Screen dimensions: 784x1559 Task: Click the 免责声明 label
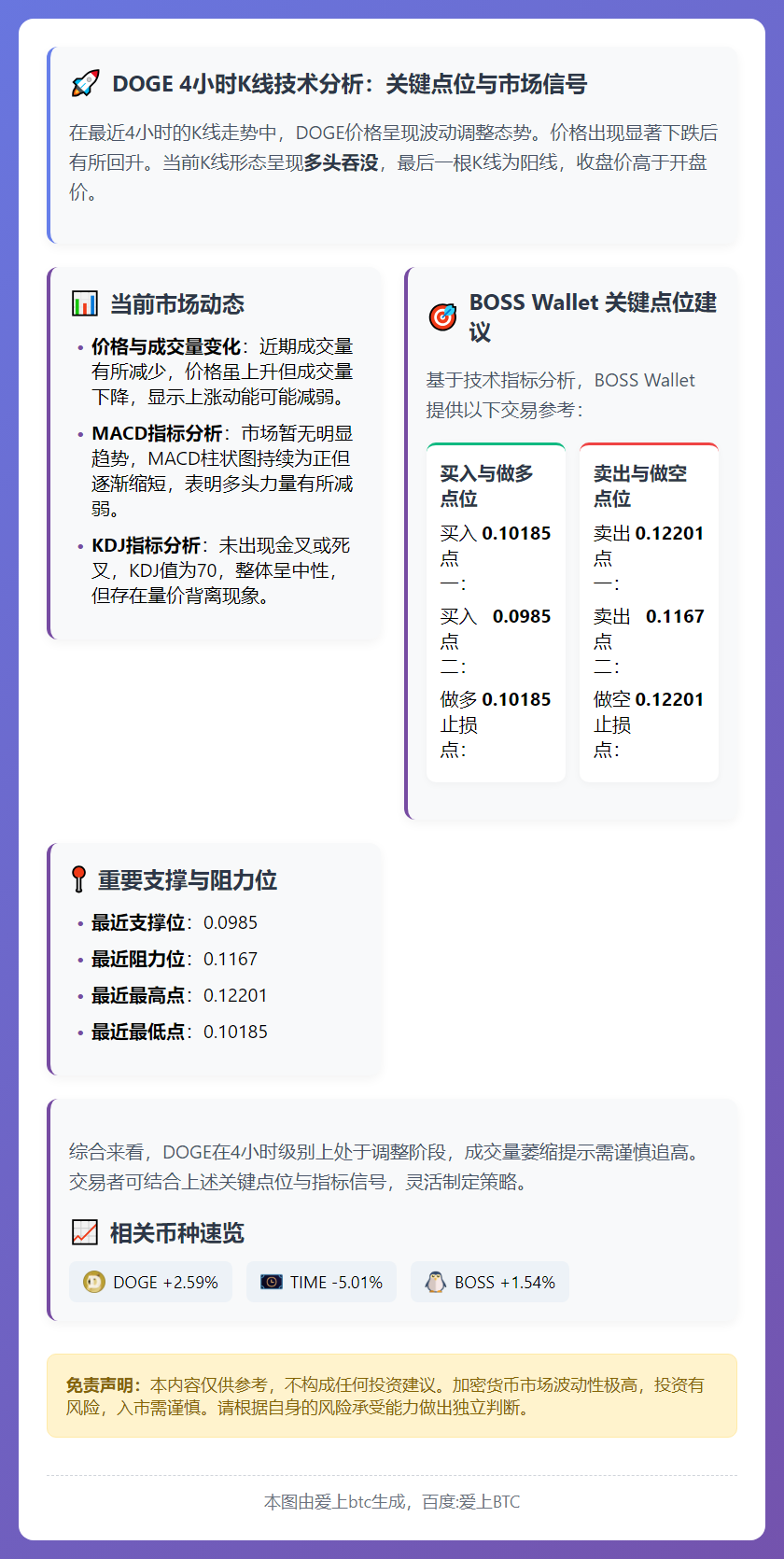[x=104, y=1384]
